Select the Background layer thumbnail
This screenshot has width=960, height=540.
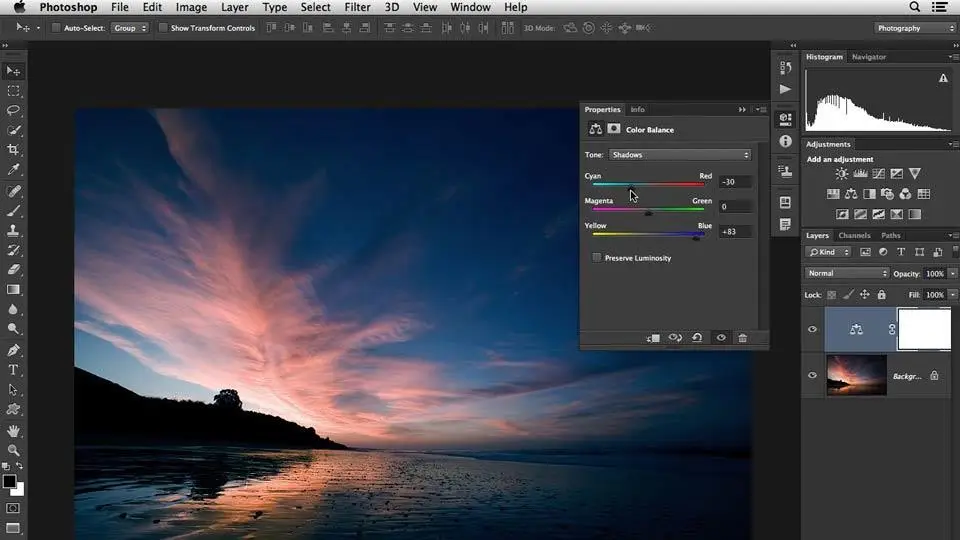pos(856,376)
